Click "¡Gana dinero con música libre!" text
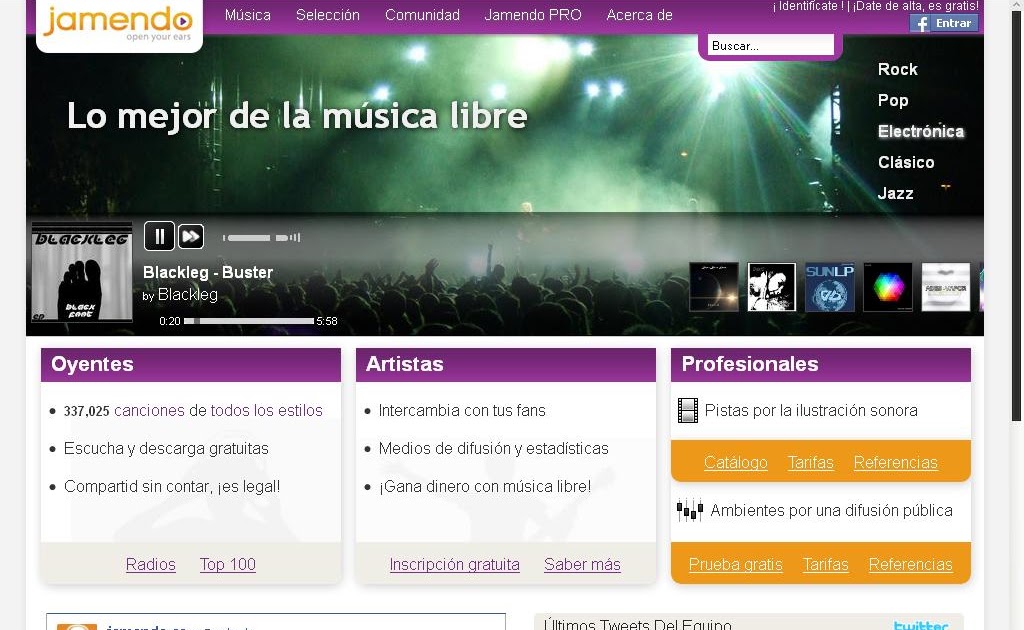Screen dimensions: 1024x630 tap(485, 486)
